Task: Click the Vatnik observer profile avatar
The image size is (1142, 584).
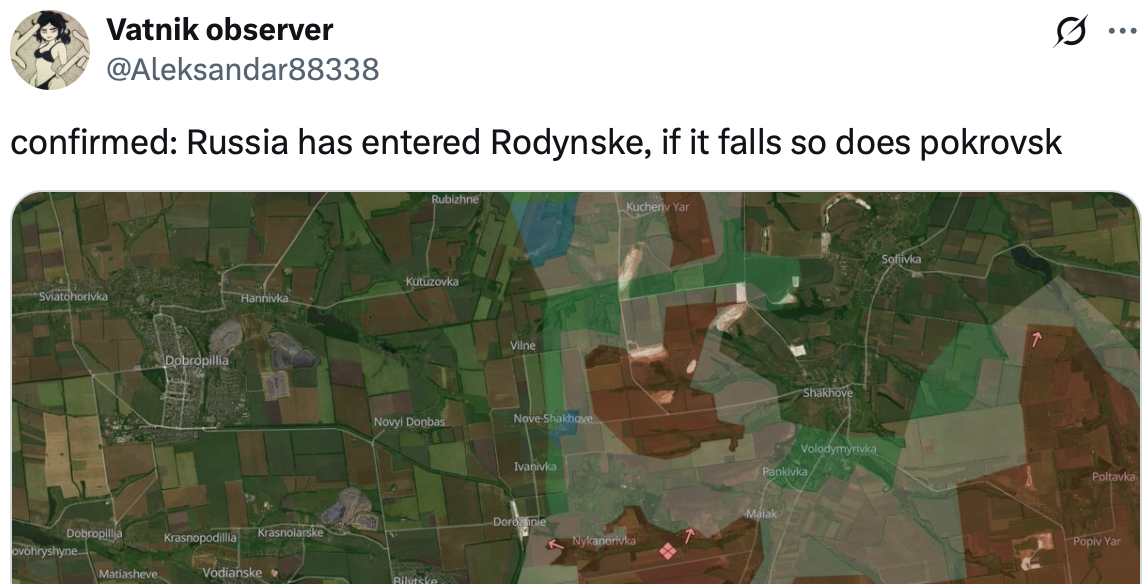Action: (x=50, y=51)
